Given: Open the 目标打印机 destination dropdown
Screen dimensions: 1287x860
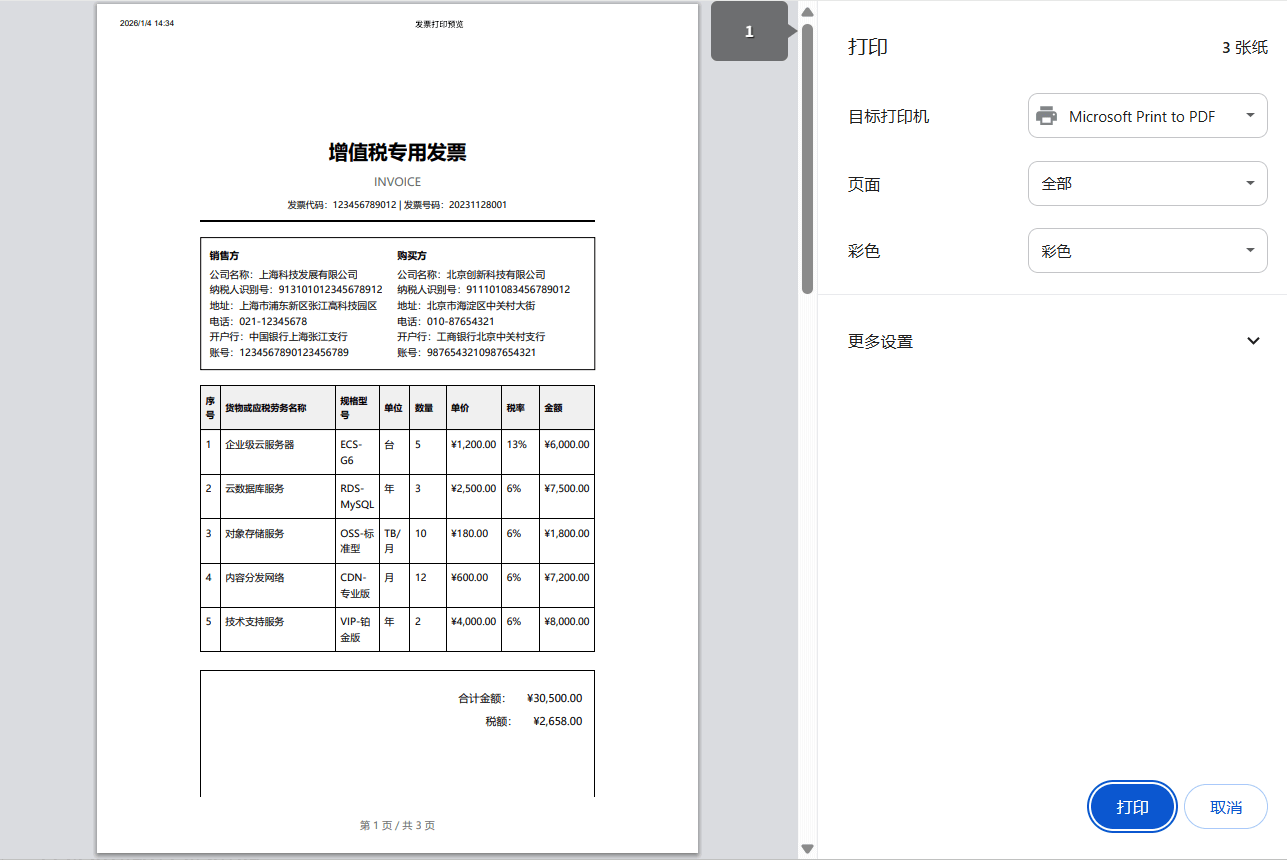Looking at the screenshot, I should tap(1147, 116).
